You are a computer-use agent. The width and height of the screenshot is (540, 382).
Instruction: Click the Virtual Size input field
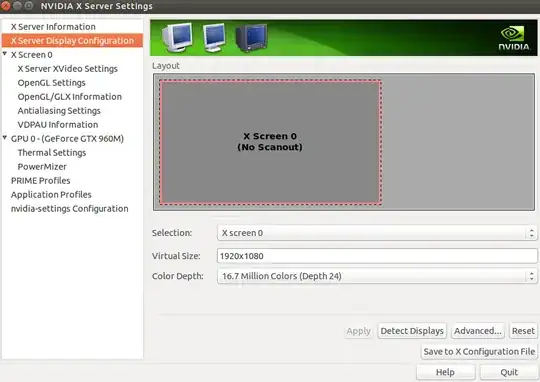click(377, 256)
